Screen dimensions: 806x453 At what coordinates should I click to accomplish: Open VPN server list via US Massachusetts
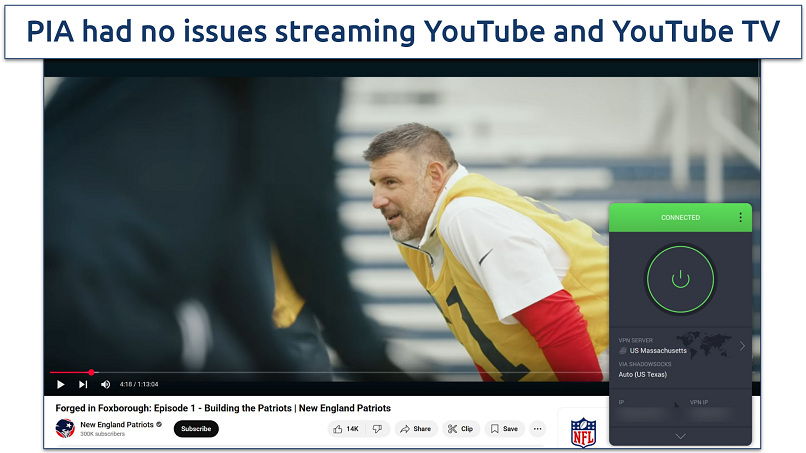click(x=658, y=351)
